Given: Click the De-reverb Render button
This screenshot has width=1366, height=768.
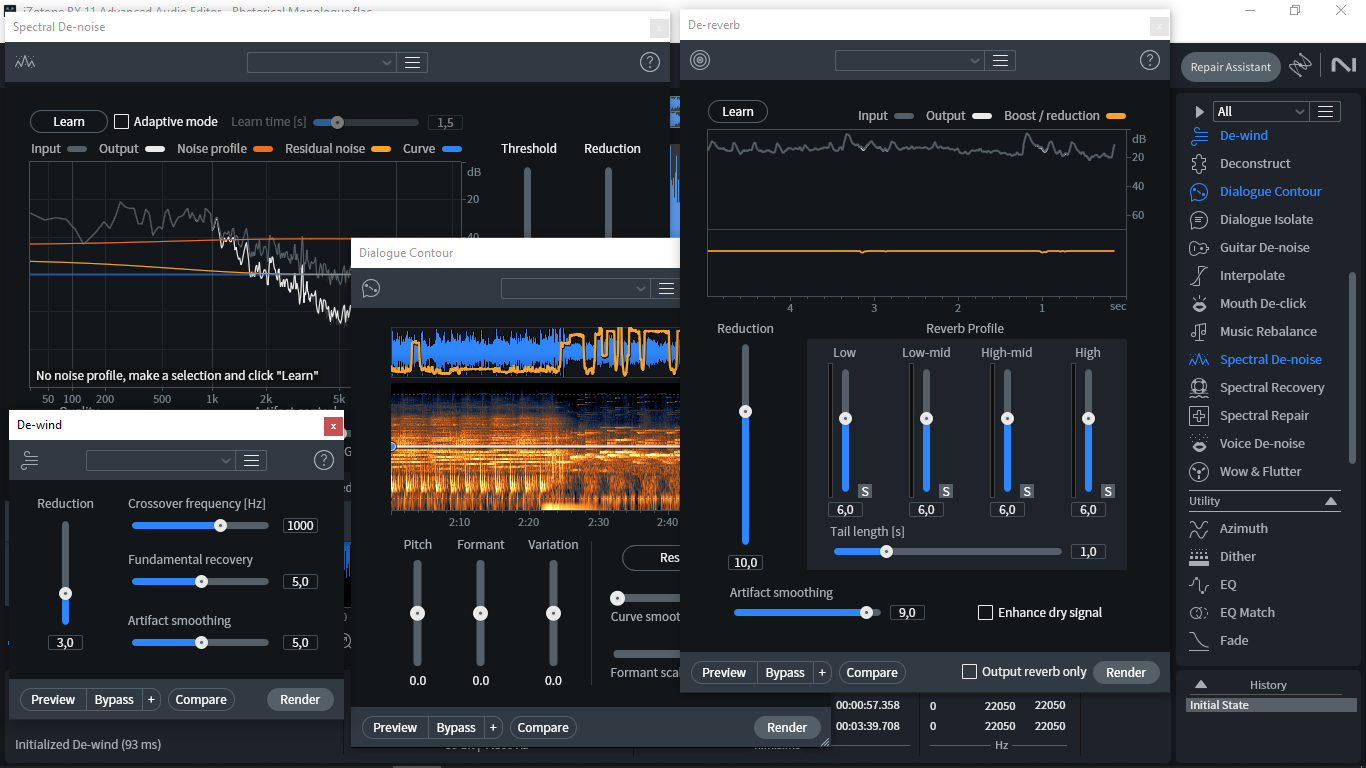Looking at the screenshot, I should 1126,673.
